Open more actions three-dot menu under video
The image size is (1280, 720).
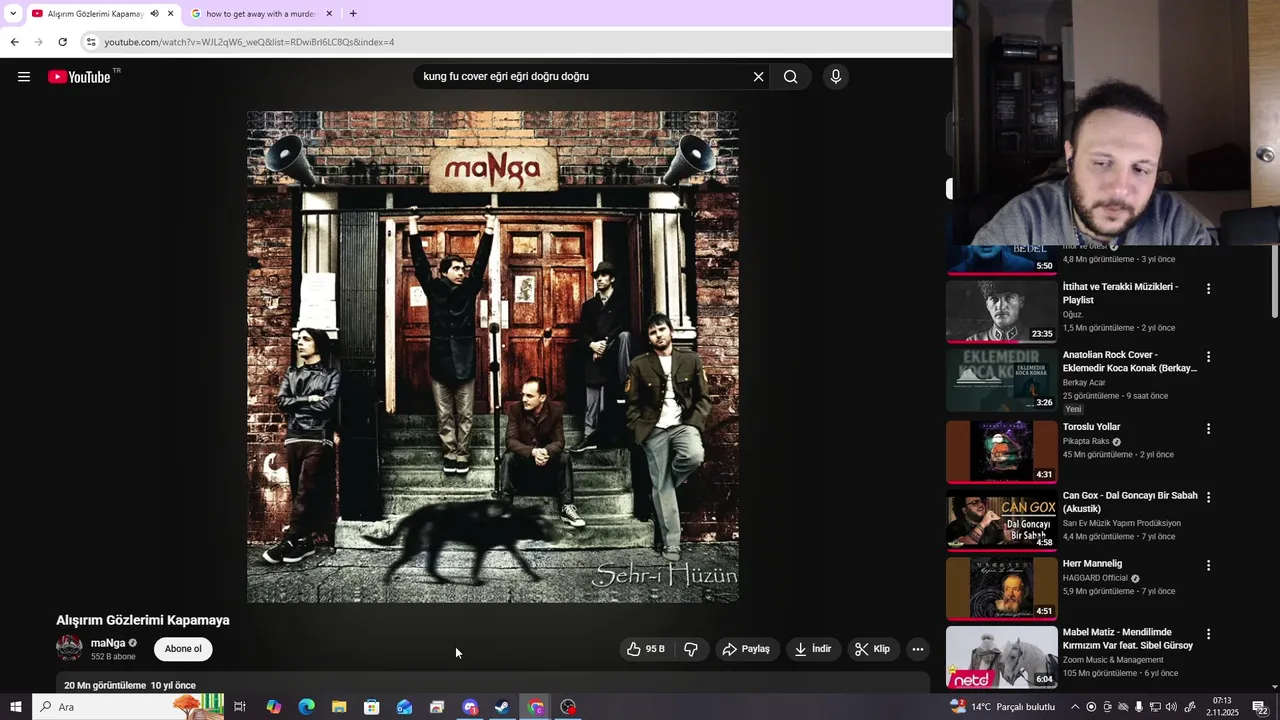[x=918, y=649]
